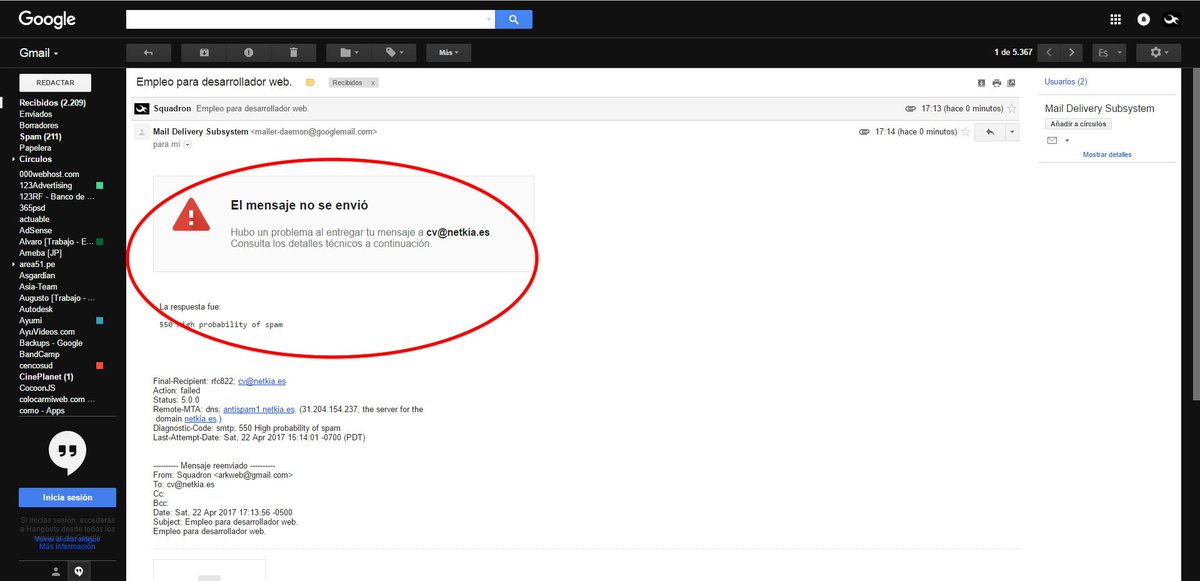Viewport: 1200px width, 581px height.
Task: Click Ayumi blue label color
Action: coord(99,320)
